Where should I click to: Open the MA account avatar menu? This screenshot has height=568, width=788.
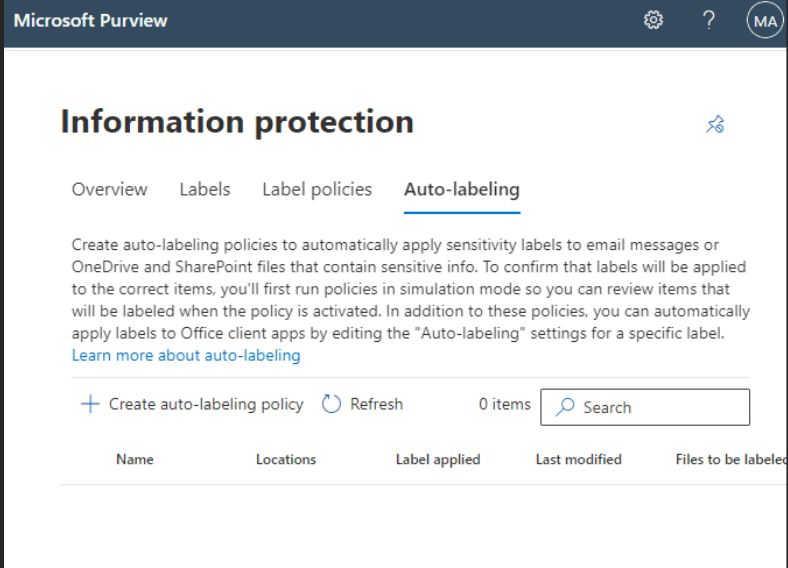tap(764, 21)
